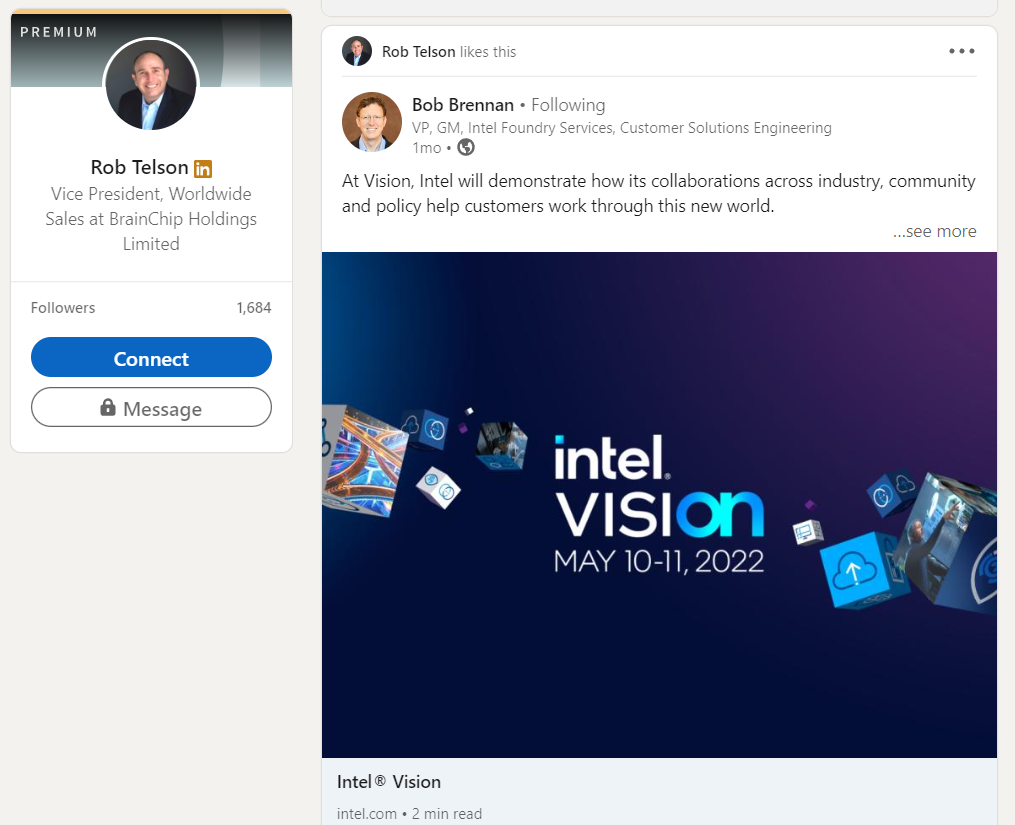Click the globe visibility icon under Bob Brennan
1015x825 pixels.
pyautogui.click(x=466, y=148)
